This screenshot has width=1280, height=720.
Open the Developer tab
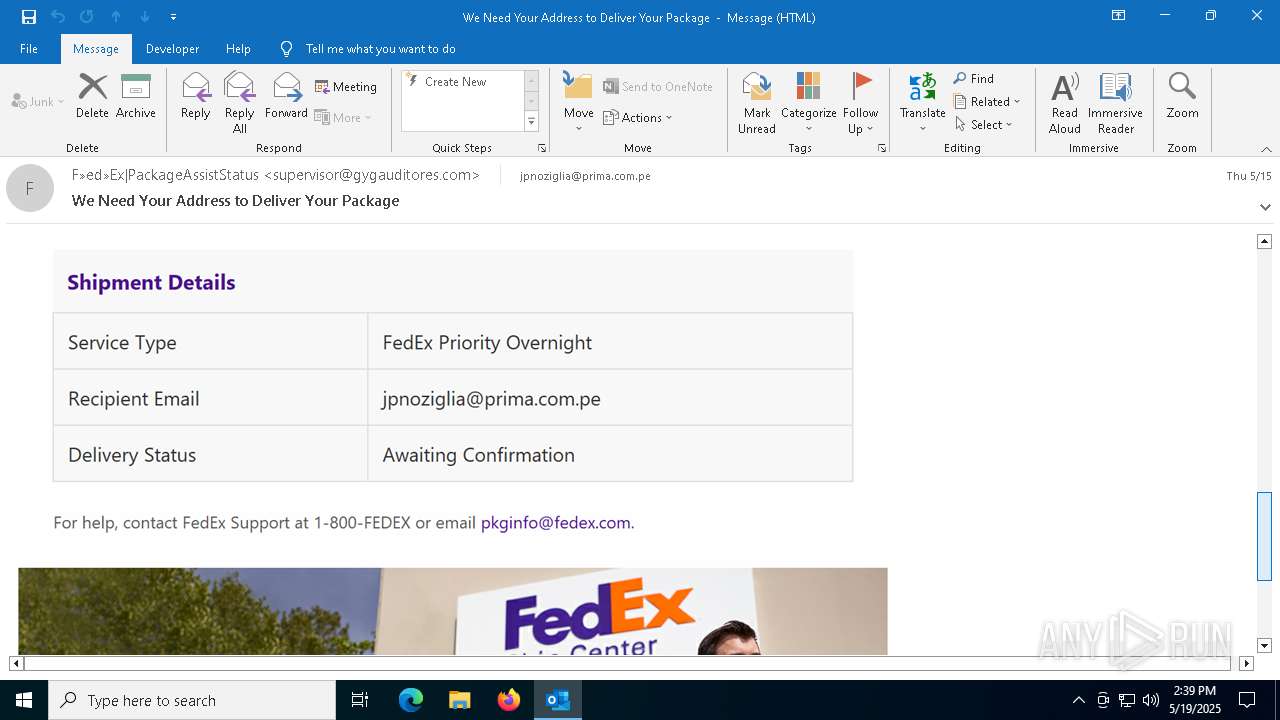(x=172, y=49)
